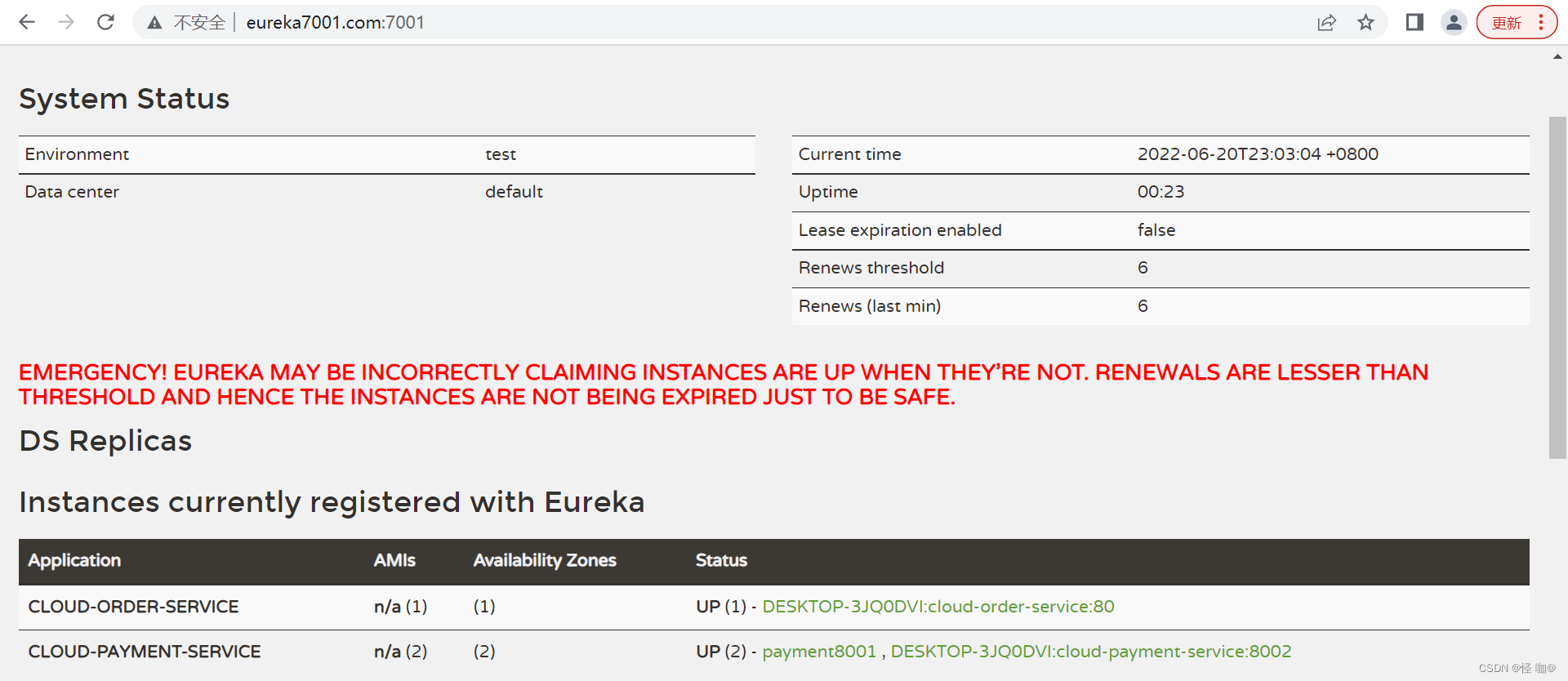Click the not-secure warning triangle icon
This screenshot has width=1568, height=681.
[x=154, y=23]
